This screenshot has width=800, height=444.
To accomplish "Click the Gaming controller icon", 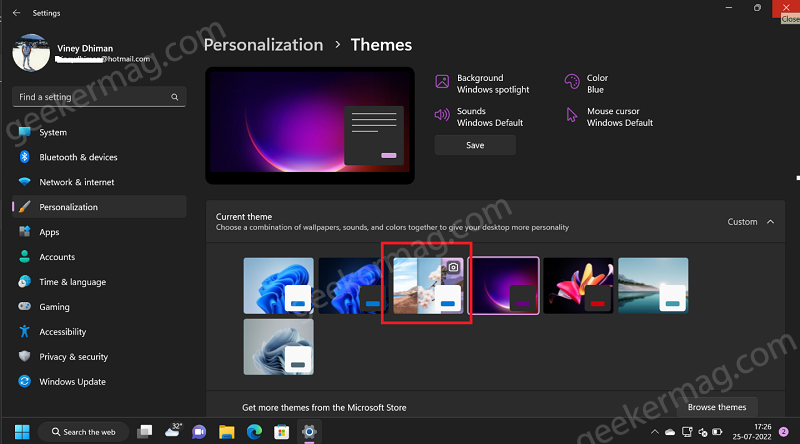I will 24,306.
